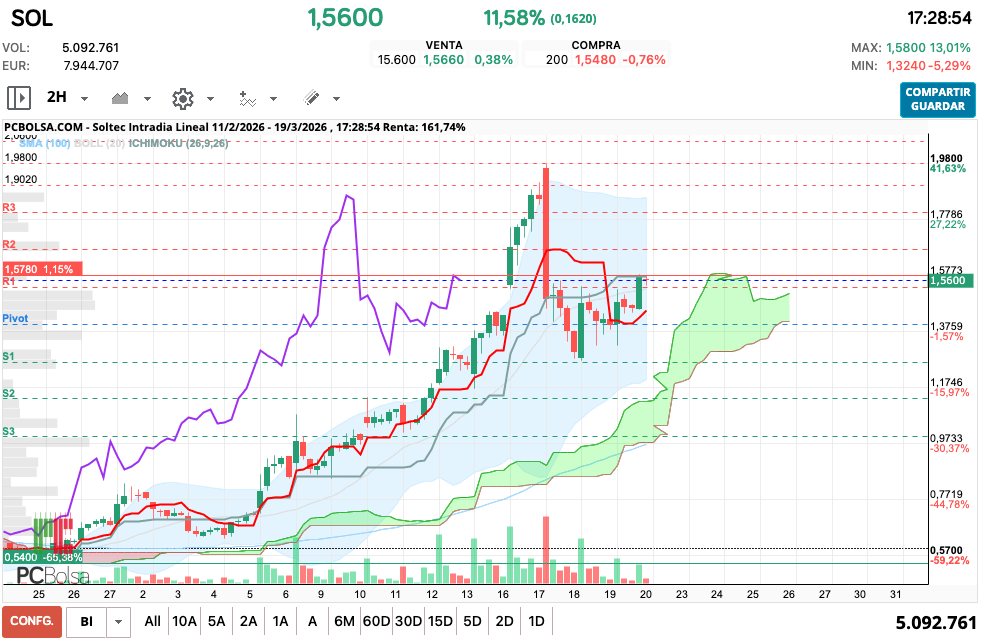Click the S3 support label
This screenshot has width=991, height=643.
(x=8, y=432)
